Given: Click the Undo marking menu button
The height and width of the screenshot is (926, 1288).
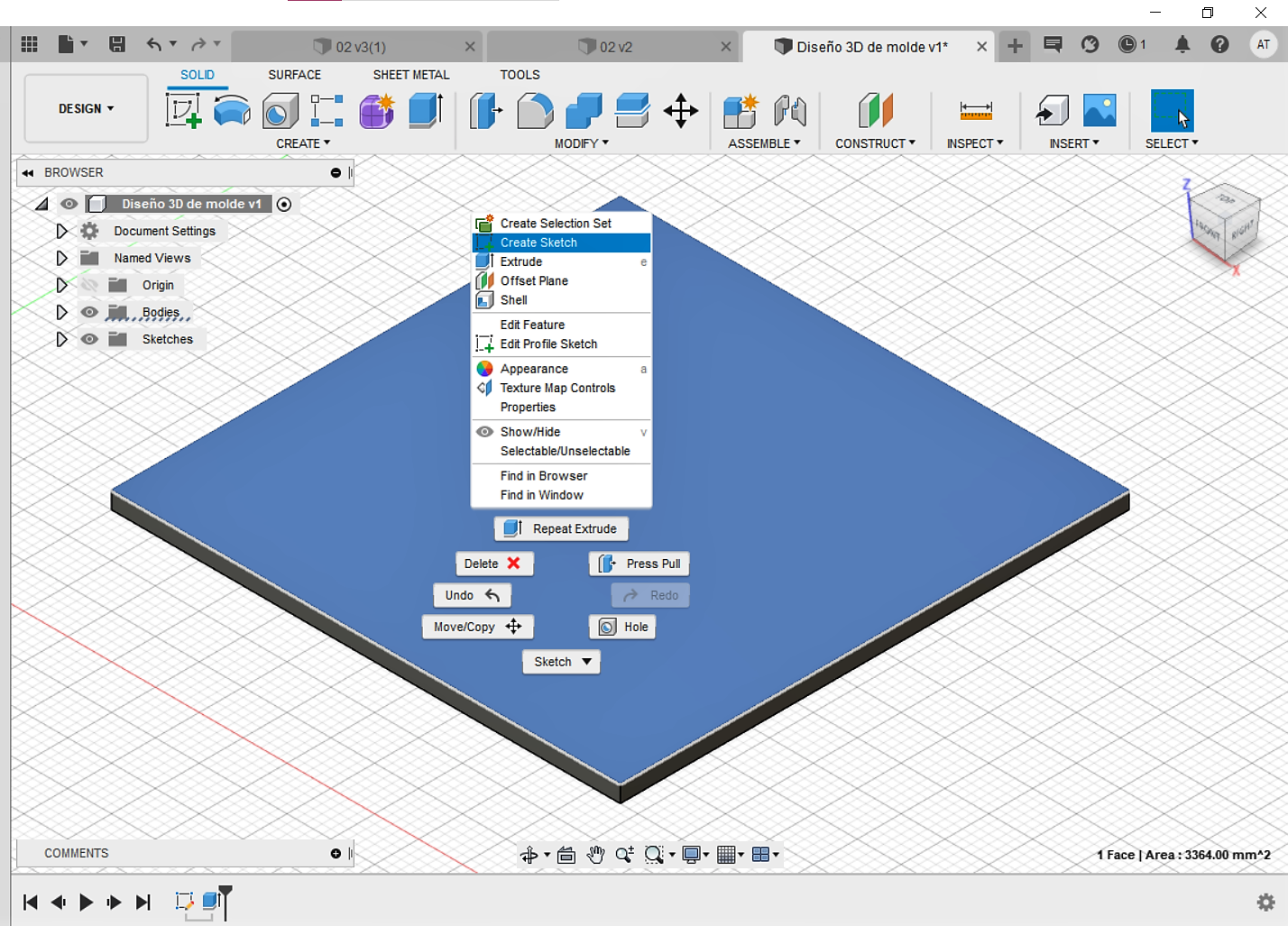Looking at the screenshot, I should (473, 595).
